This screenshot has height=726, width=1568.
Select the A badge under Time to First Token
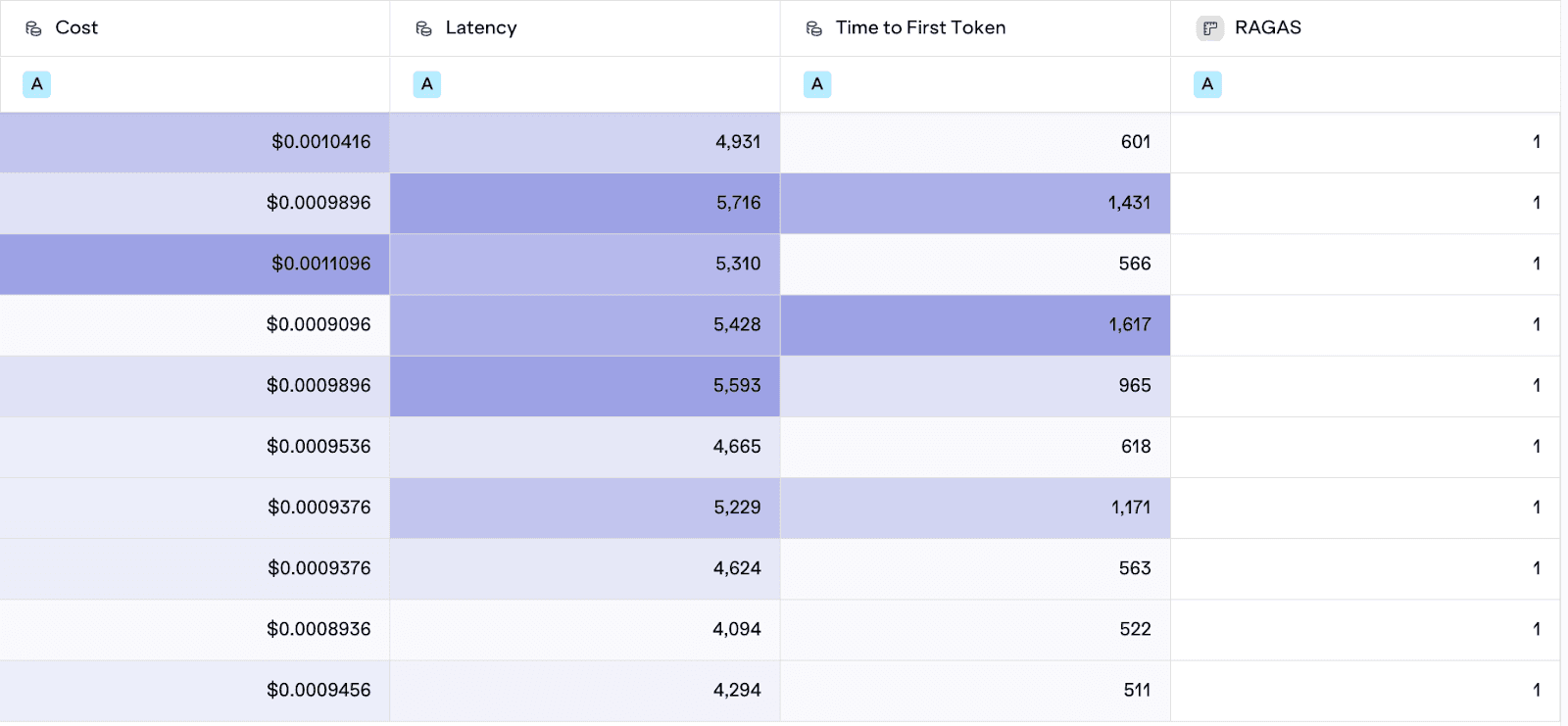(x=817, y=84)
